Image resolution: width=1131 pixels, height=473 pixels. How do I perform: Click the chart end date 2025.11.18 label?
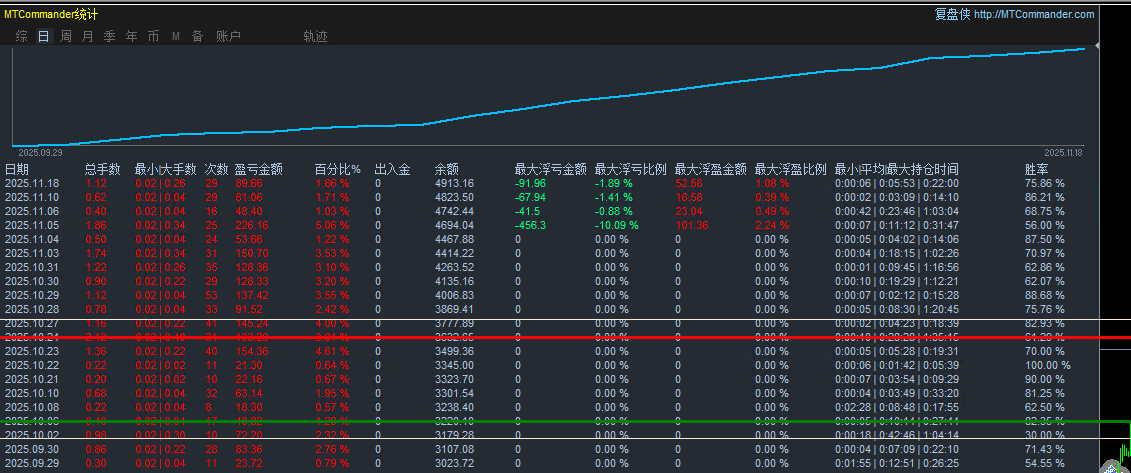[x=1066, y=153]
